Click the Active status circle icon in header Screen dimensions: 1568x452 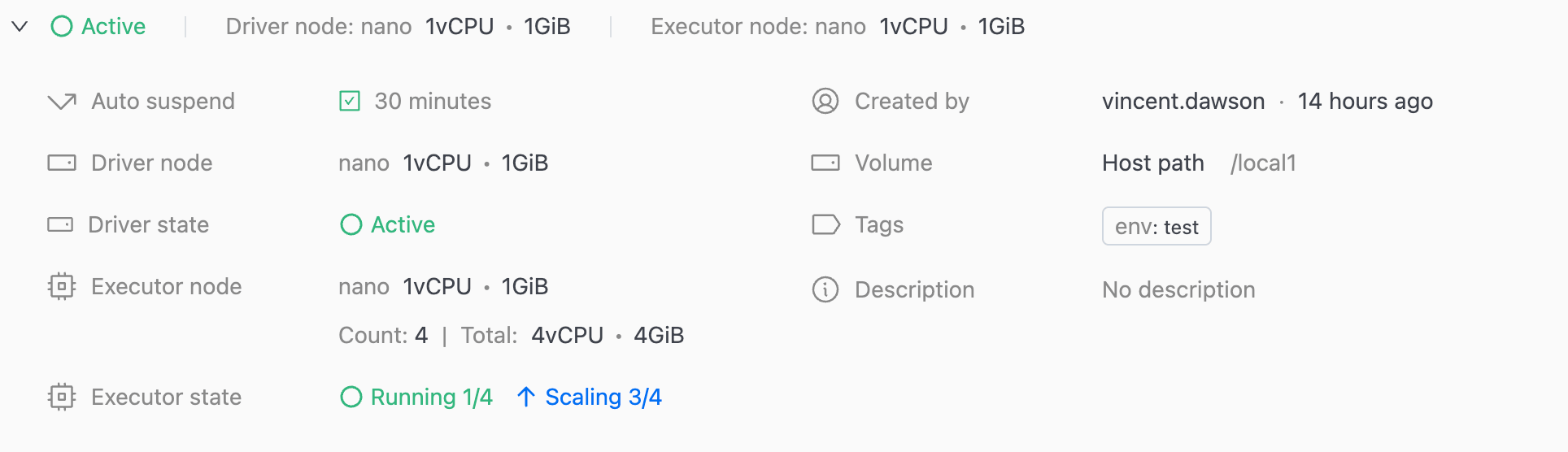pyautogui.click(x=62, y=27)
